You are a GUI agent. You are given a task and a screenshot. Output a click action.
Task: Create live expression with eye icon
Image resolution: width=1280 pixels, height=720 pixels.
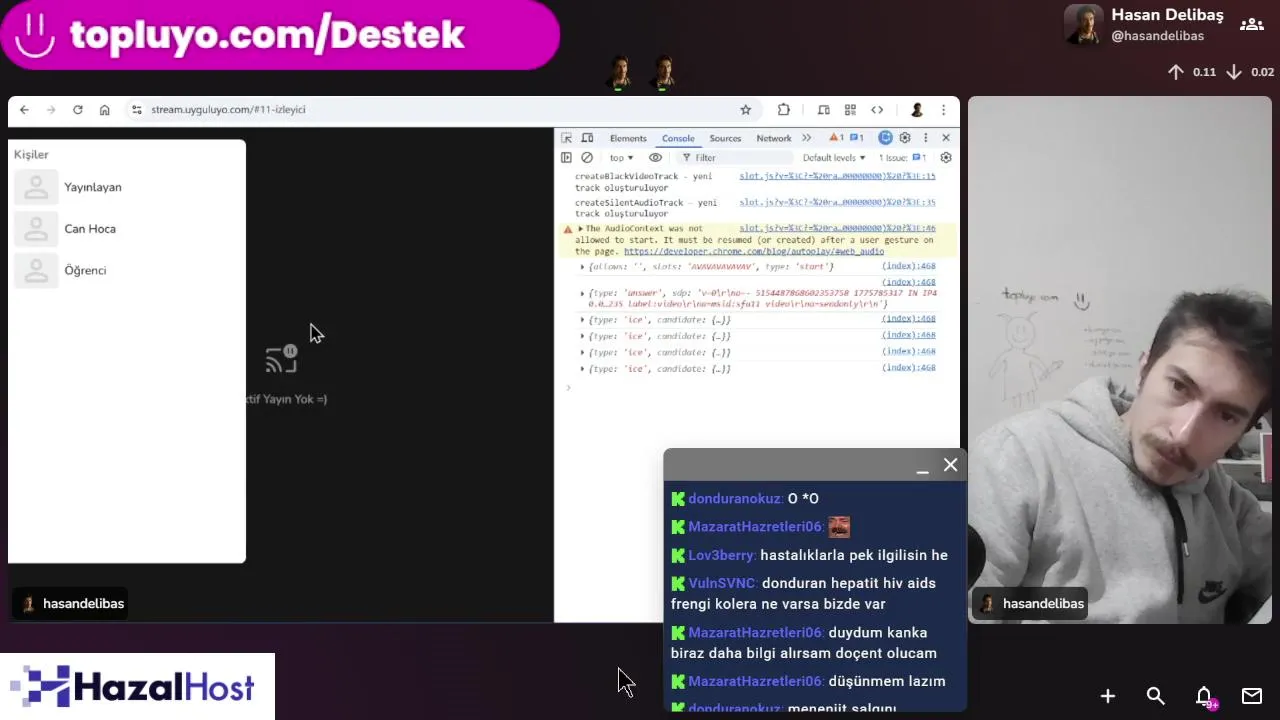coord(656,158)
